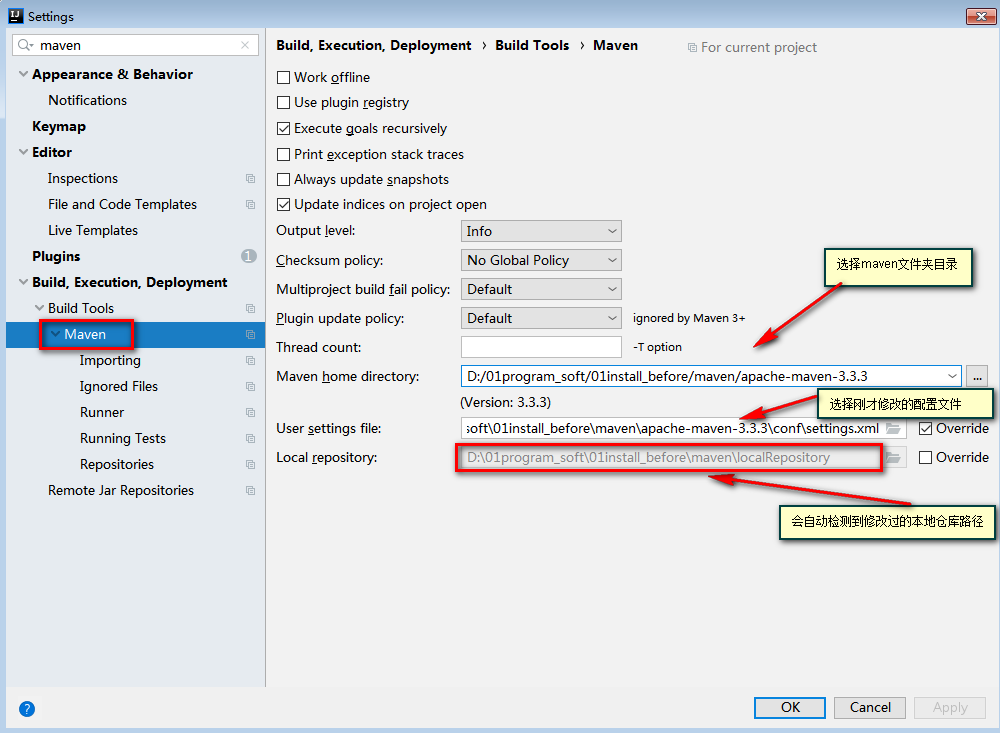
Task: Enable Print exception stack traces
Action: 284,154
